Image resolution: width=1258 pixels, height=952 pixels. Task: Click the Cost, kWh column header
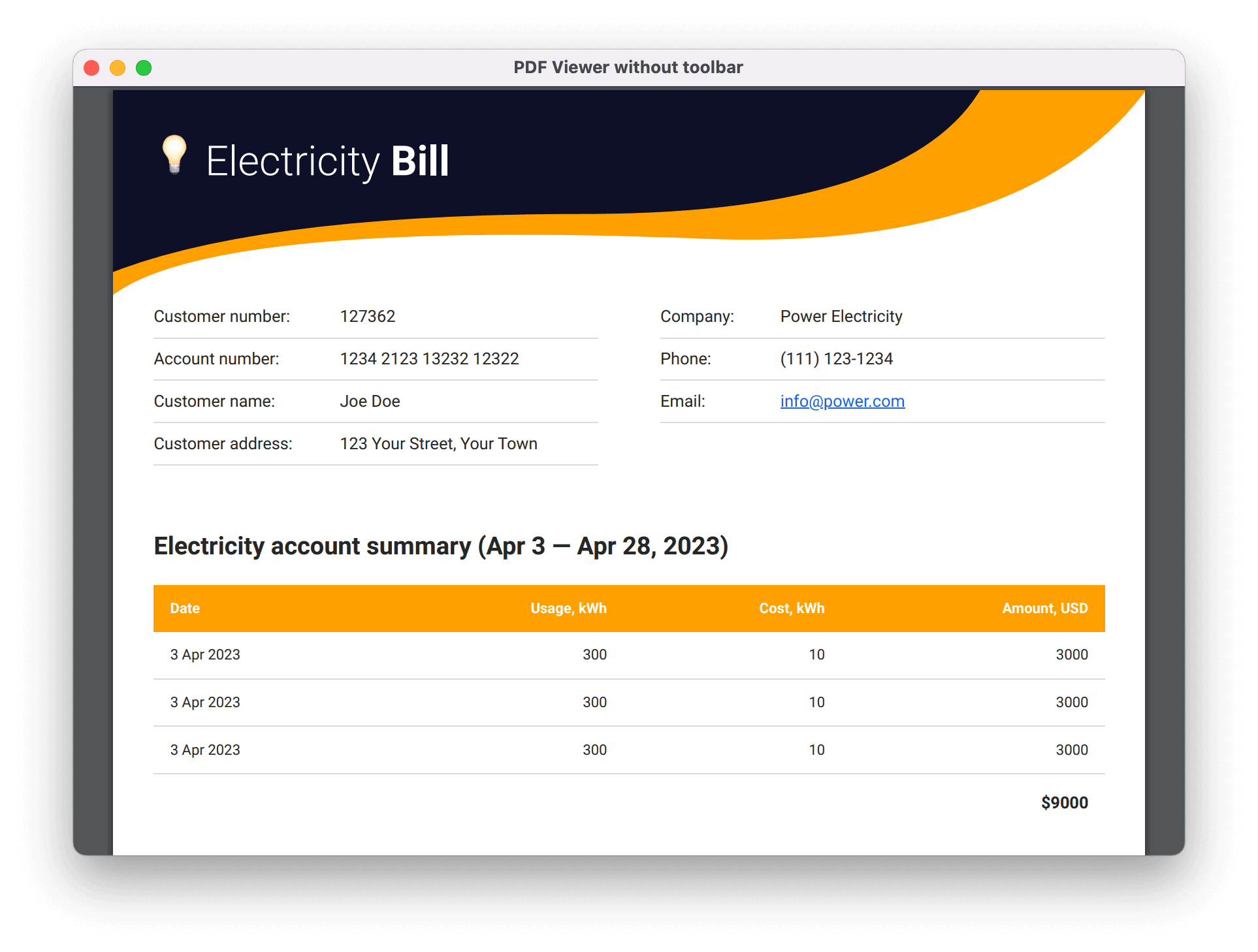pyautogui.click(x=791, y=609)
